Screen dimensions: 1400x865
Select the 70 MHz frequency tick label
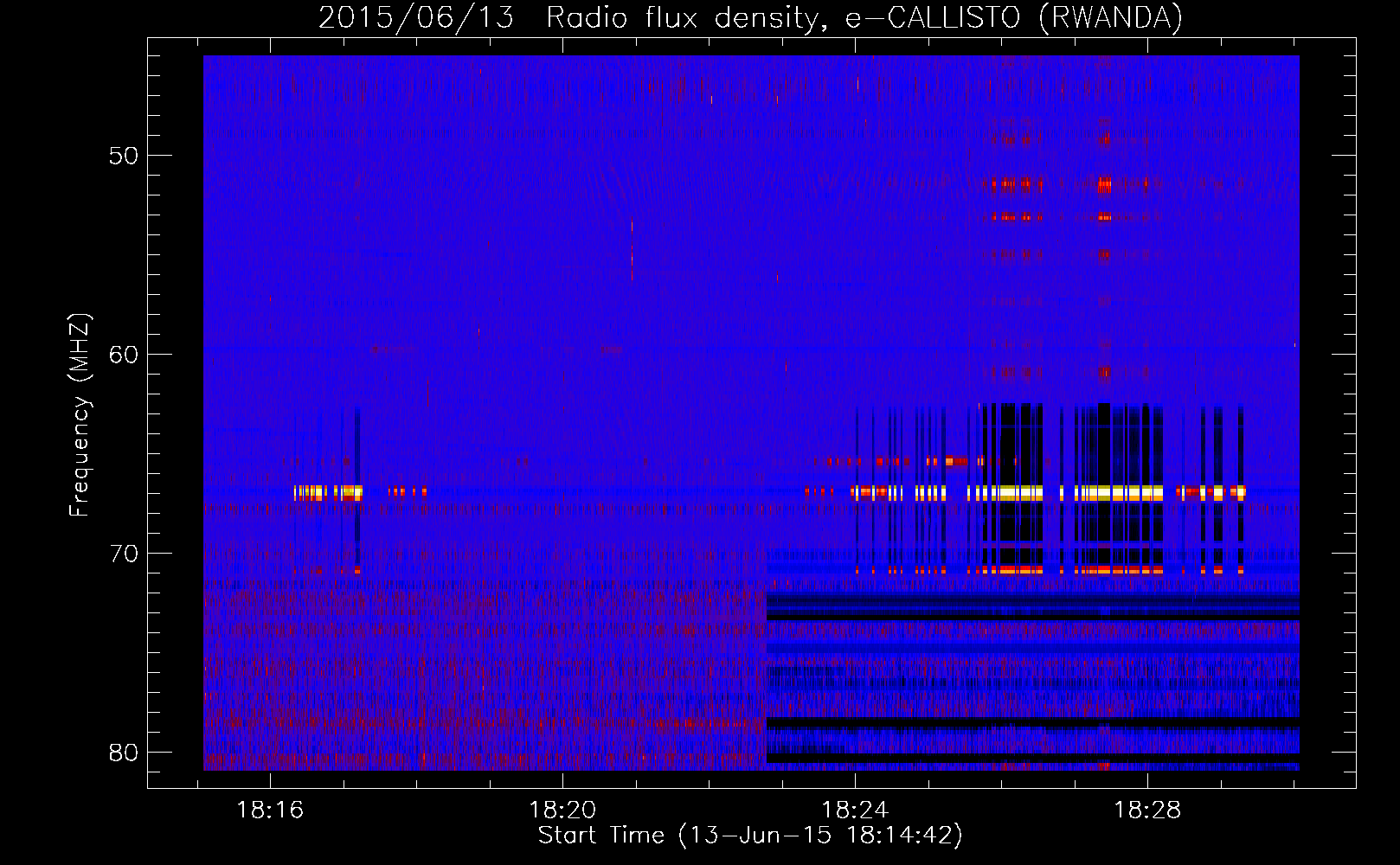click(124, 554)
